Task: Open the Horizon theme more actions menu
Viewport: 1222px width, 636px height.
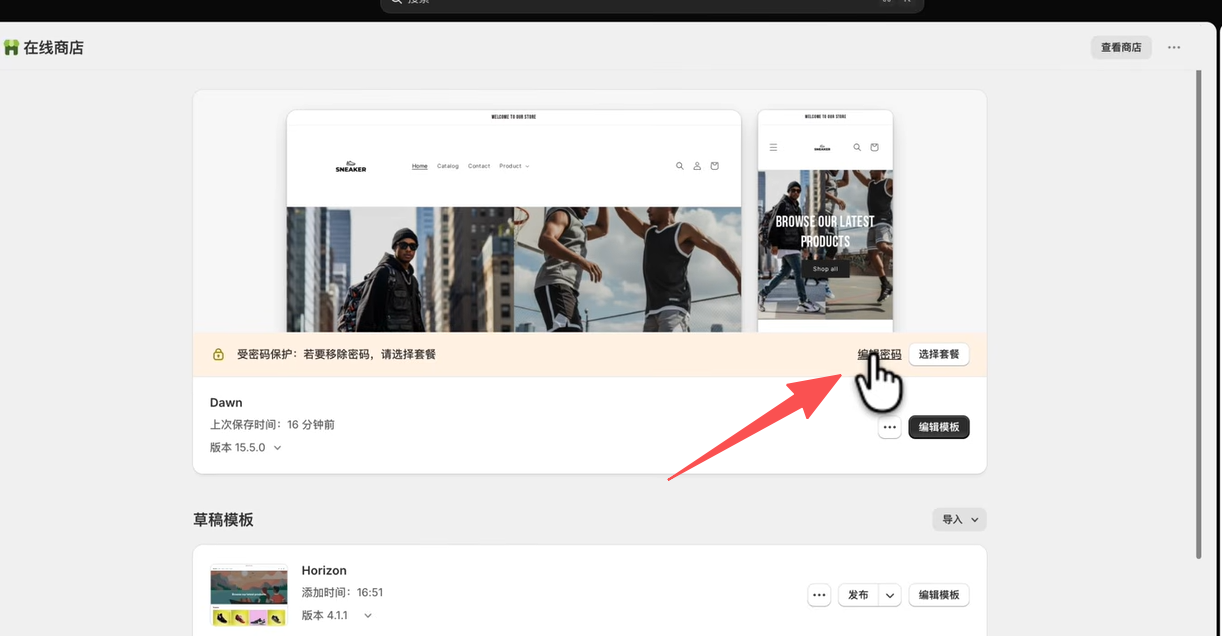Action: (x=820, y=595)
